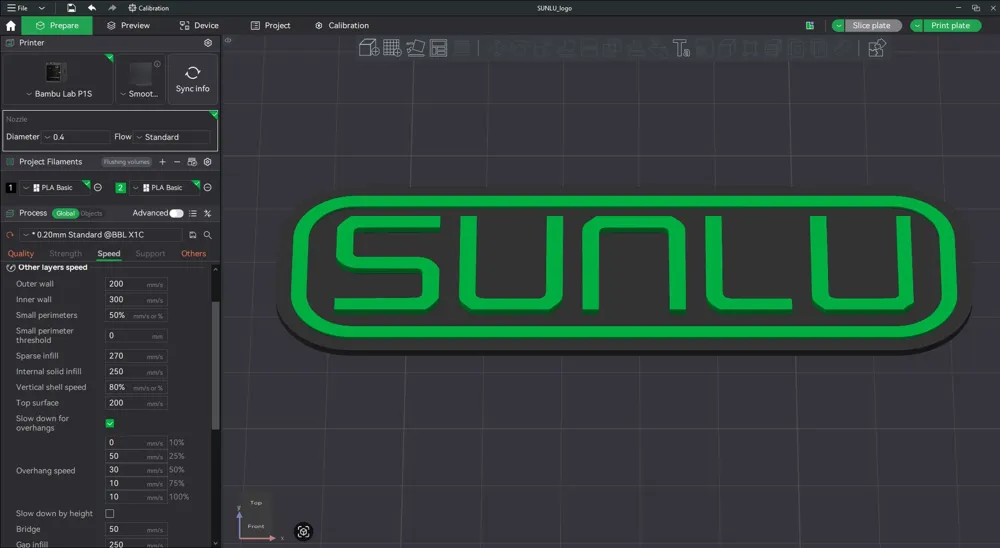Click the Slice plate button
The width and height of the screenshot is (1000, 548).
(873, 26)
